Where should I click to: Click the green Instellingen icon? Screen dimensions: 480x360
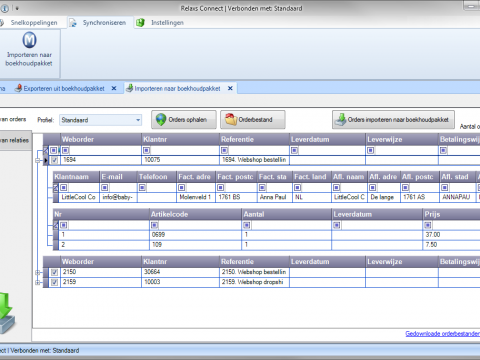140,23
